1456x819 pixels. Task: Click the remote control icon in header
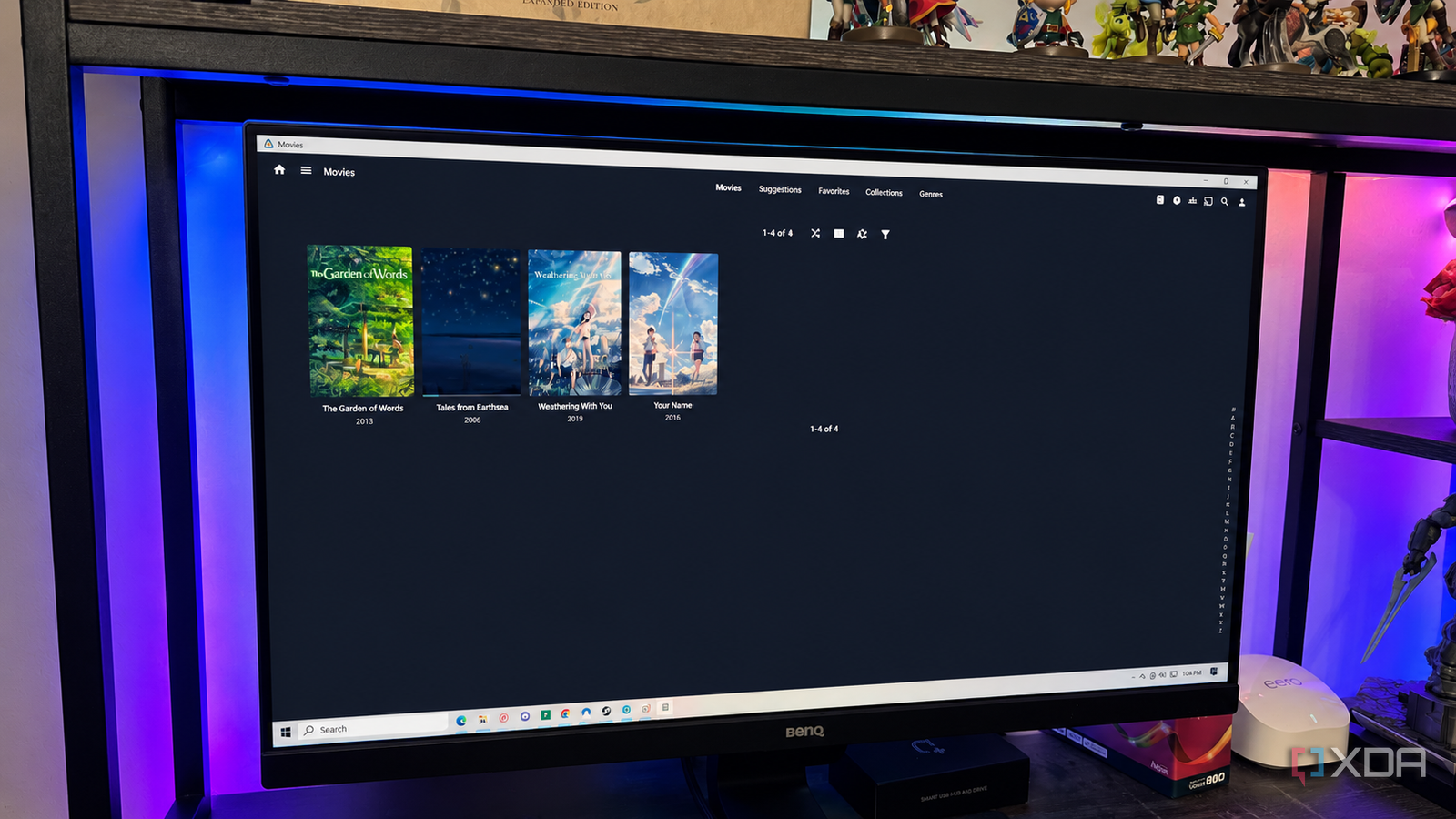pos(1160,199)
